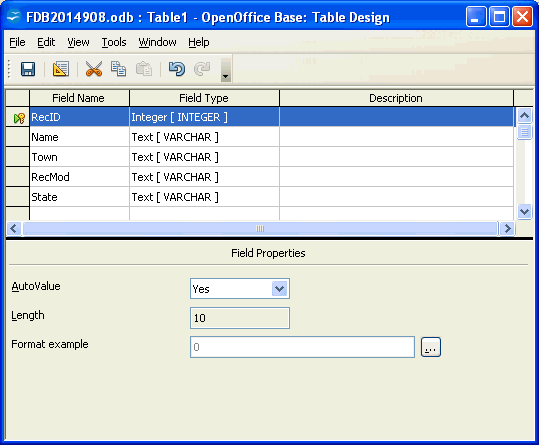Cut selection with the scissors icon
539x445 pixels.
94,69
